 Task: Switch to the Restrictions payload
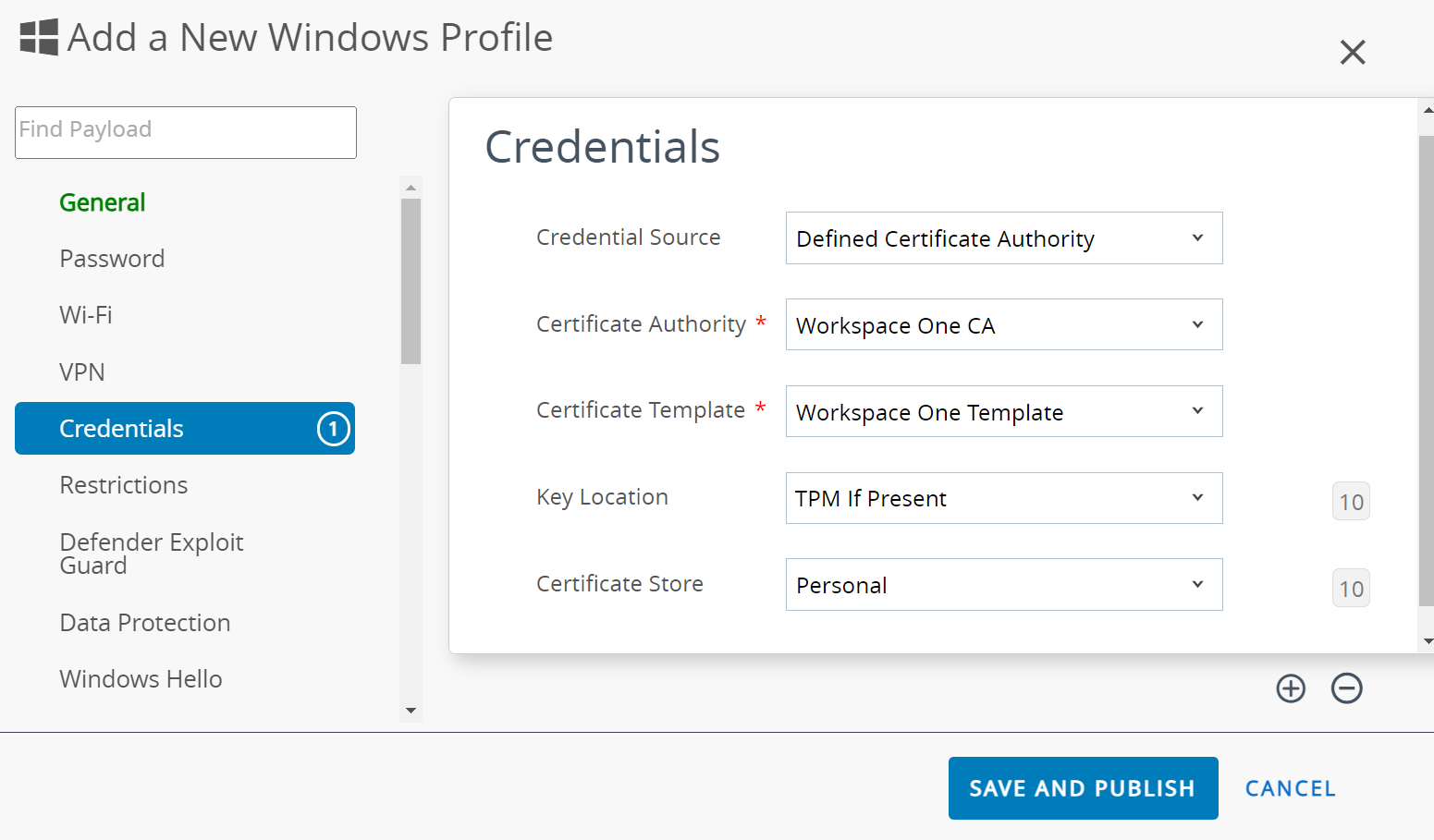pyautogui.click(x=124, y=485)
